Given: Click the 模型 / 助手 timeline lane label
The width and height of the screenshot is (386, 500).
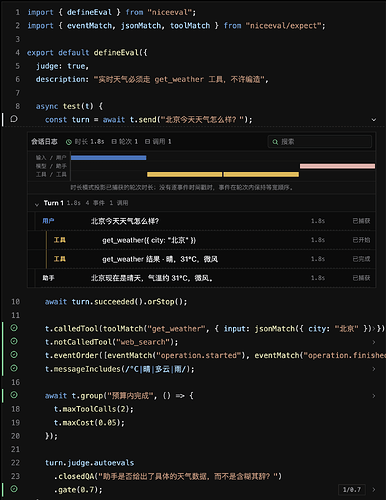Looking at the screenshot, I should pos(51,166).
